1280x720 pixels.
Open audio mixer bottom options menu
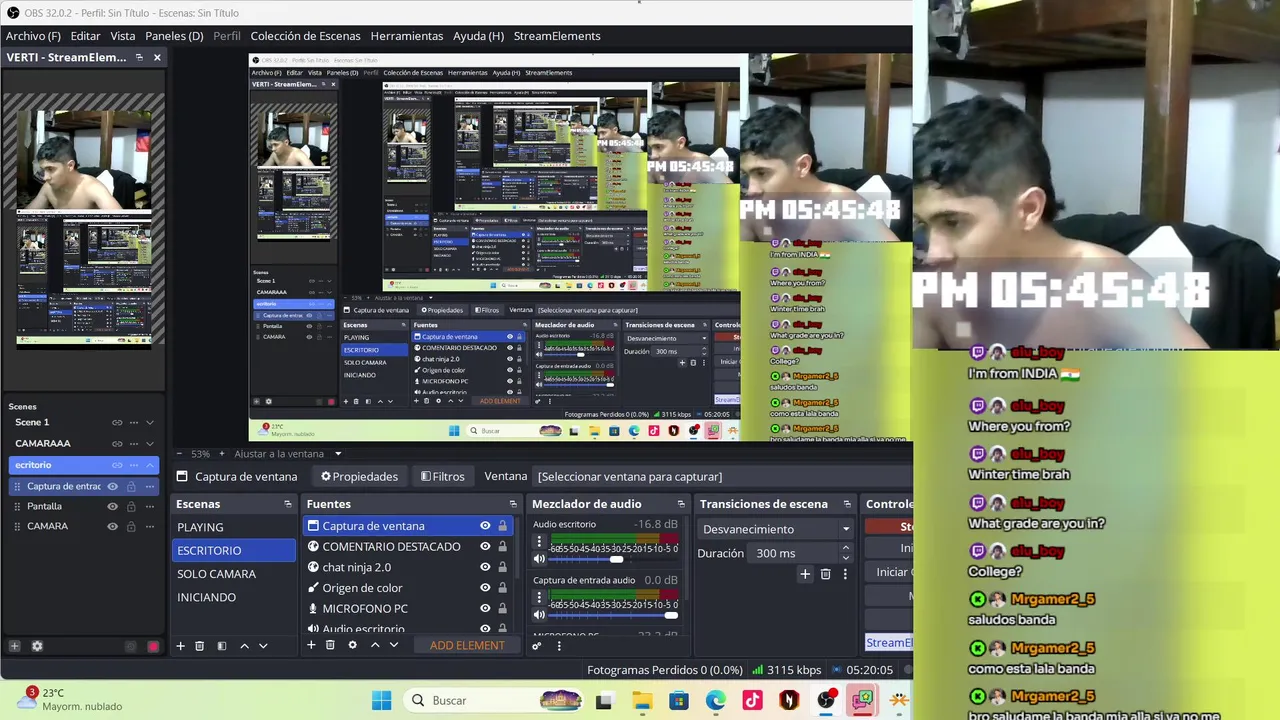coord(559,646)
